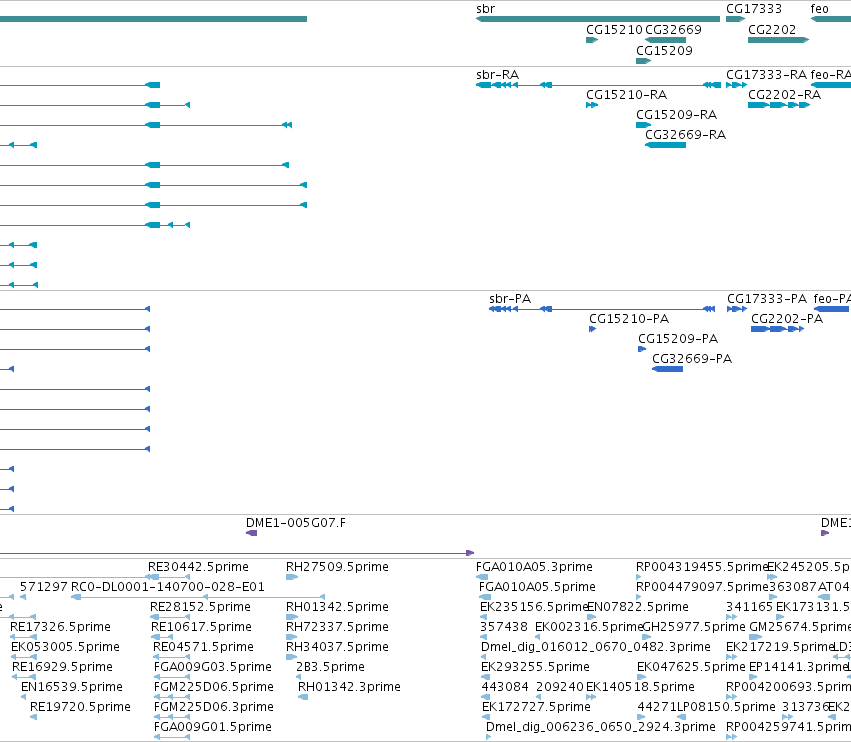Select Dmel_dig_016012_0670_0482.3prime
Screen dimensions: 851x742
coord(485,657)
